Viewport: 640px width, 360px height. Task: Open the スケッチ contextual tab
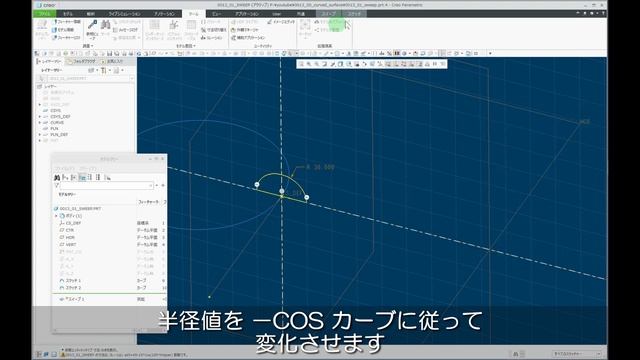354,13
